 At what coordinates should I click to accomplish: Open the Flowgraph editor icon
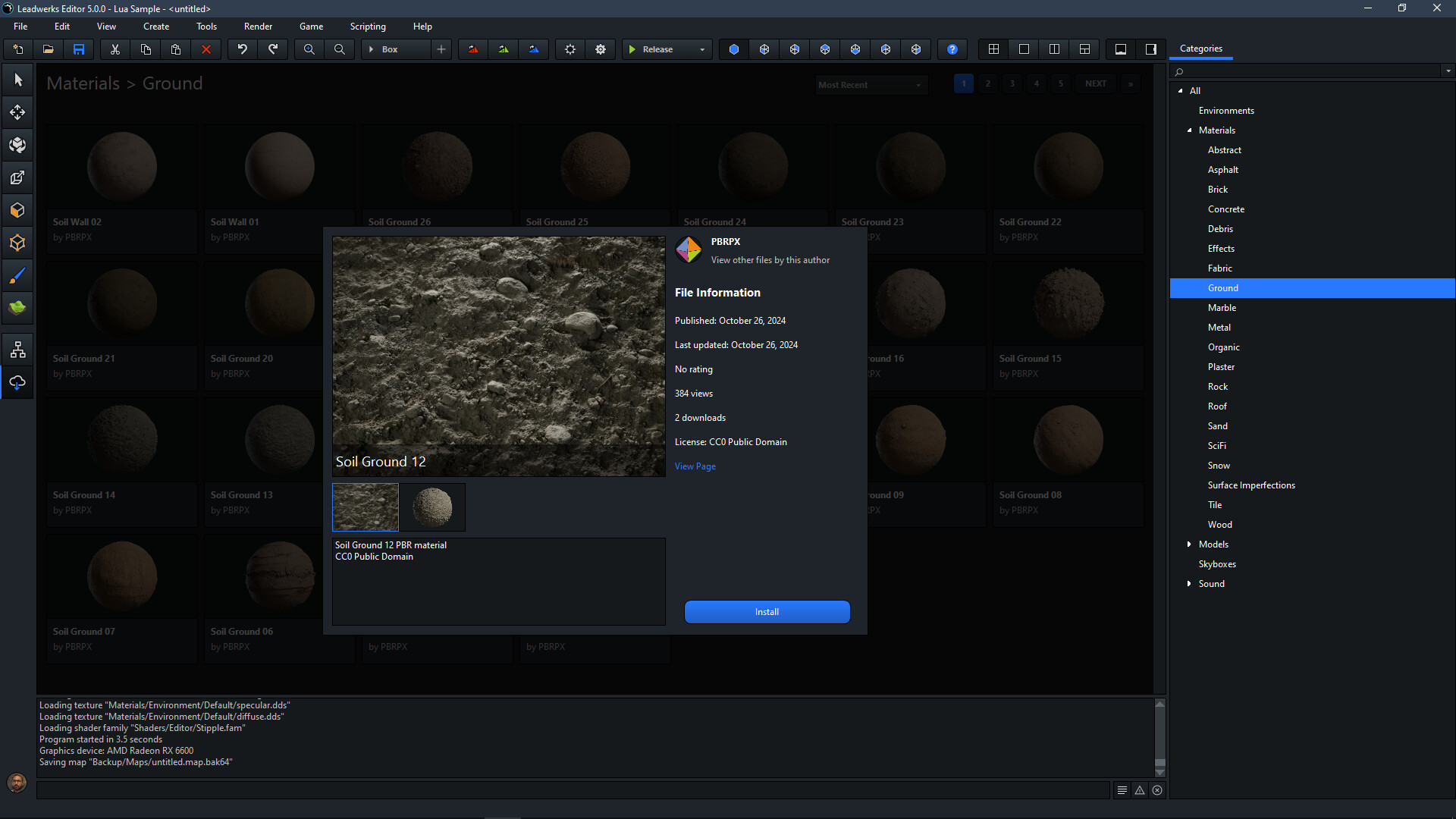point(17,349)
